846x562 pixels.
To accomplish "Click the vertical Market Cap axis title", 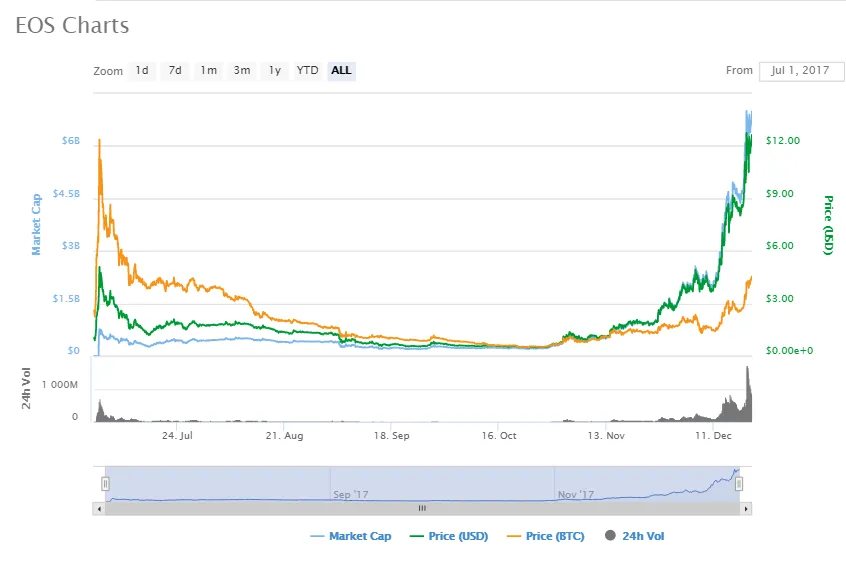I will [36, 224].
